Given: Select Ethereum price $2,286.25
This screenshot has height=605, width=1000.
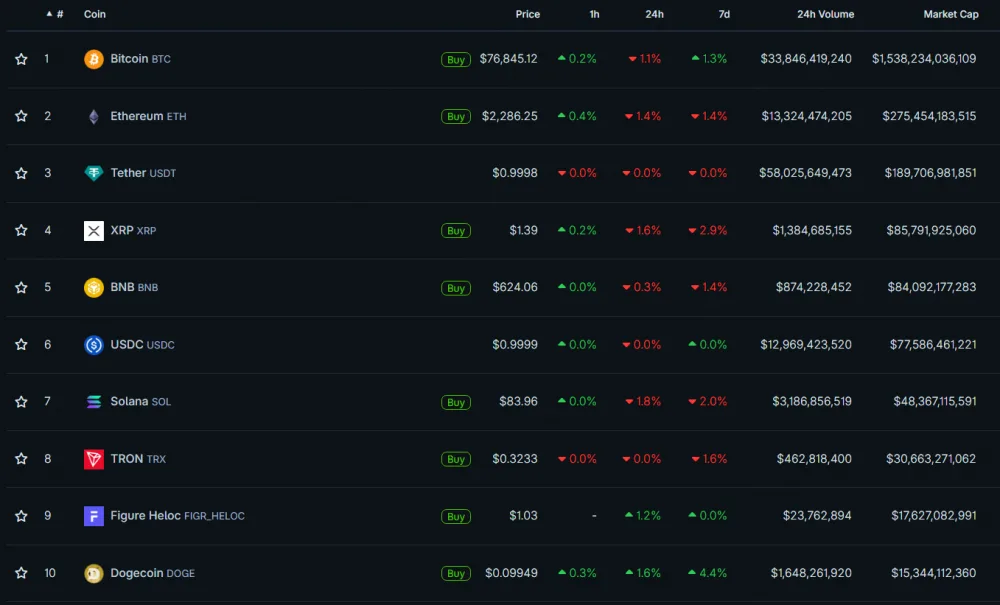Looking at the screenshot, I should 510,116.
